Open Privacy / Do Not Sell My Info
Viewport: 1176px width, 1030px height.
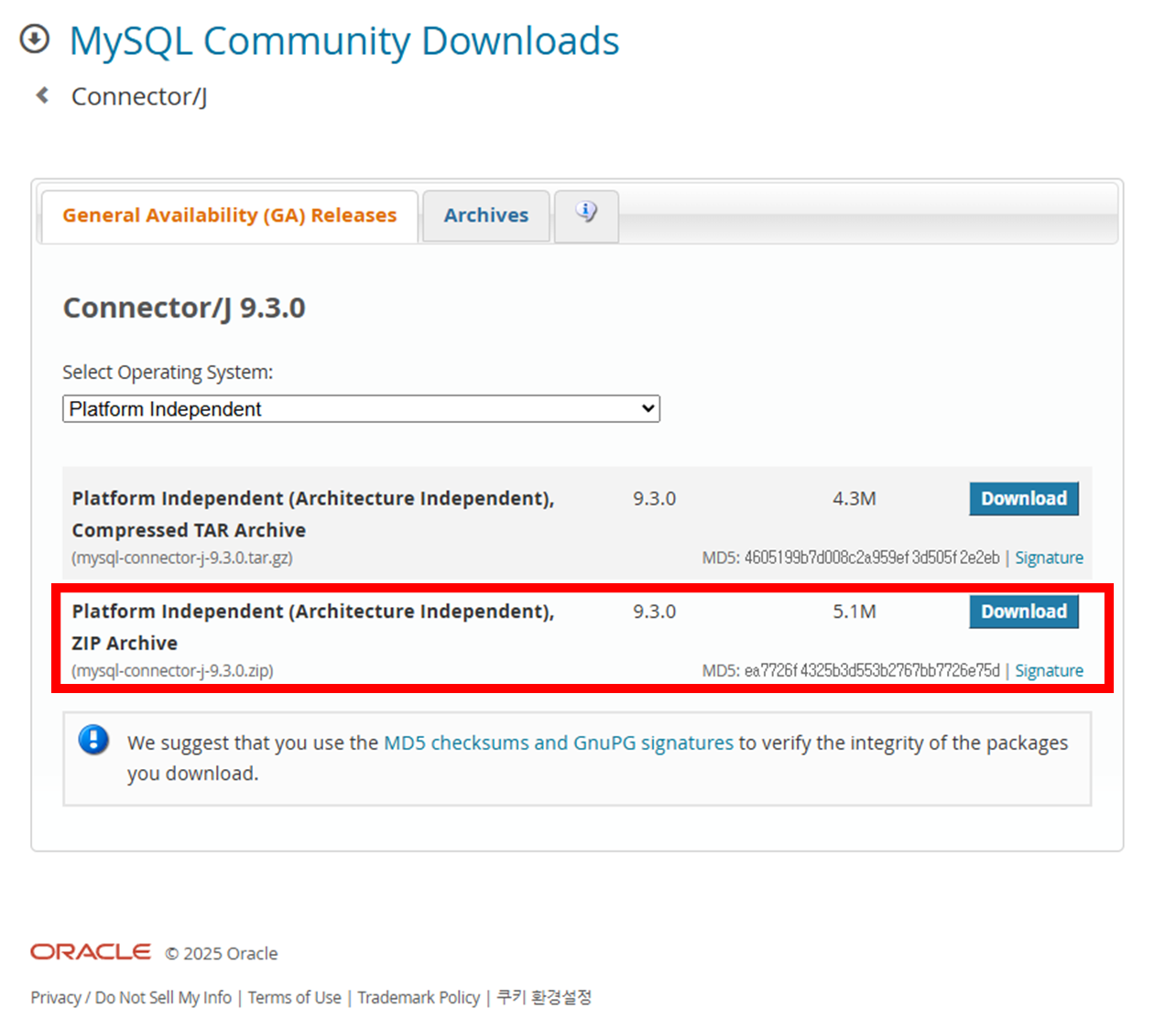(131, 997)
